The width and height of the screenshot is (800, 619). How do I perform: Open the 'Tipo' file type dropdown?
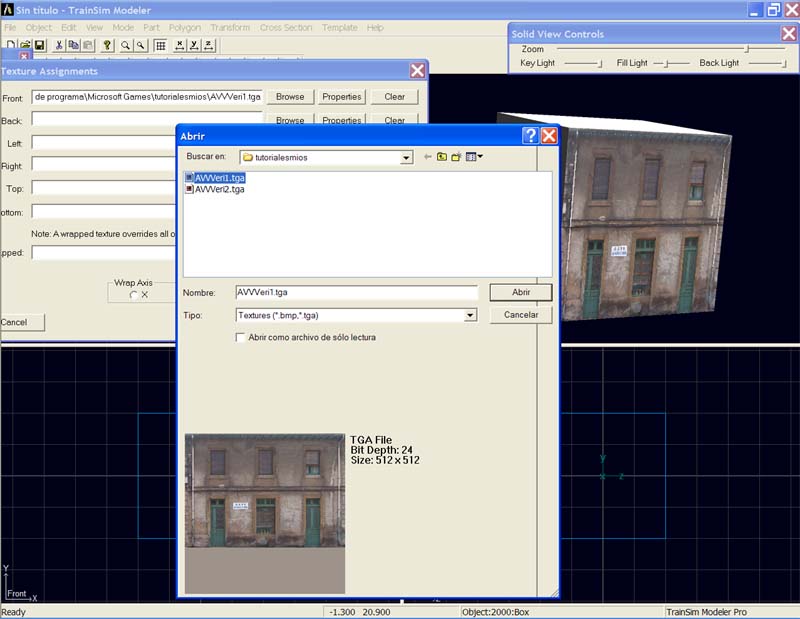(470, 315)
